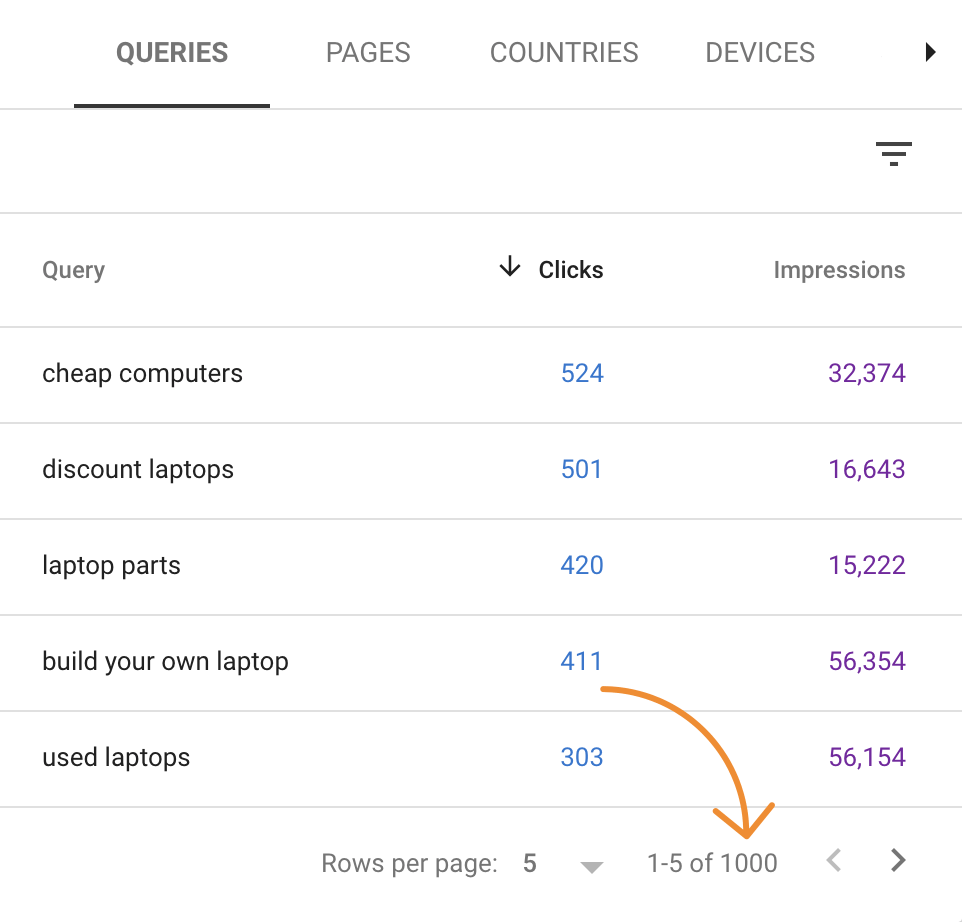Viewport: 962px width, 922px height.
Task: Switch to the Devices tab
Action: click(x=760, y=53)
